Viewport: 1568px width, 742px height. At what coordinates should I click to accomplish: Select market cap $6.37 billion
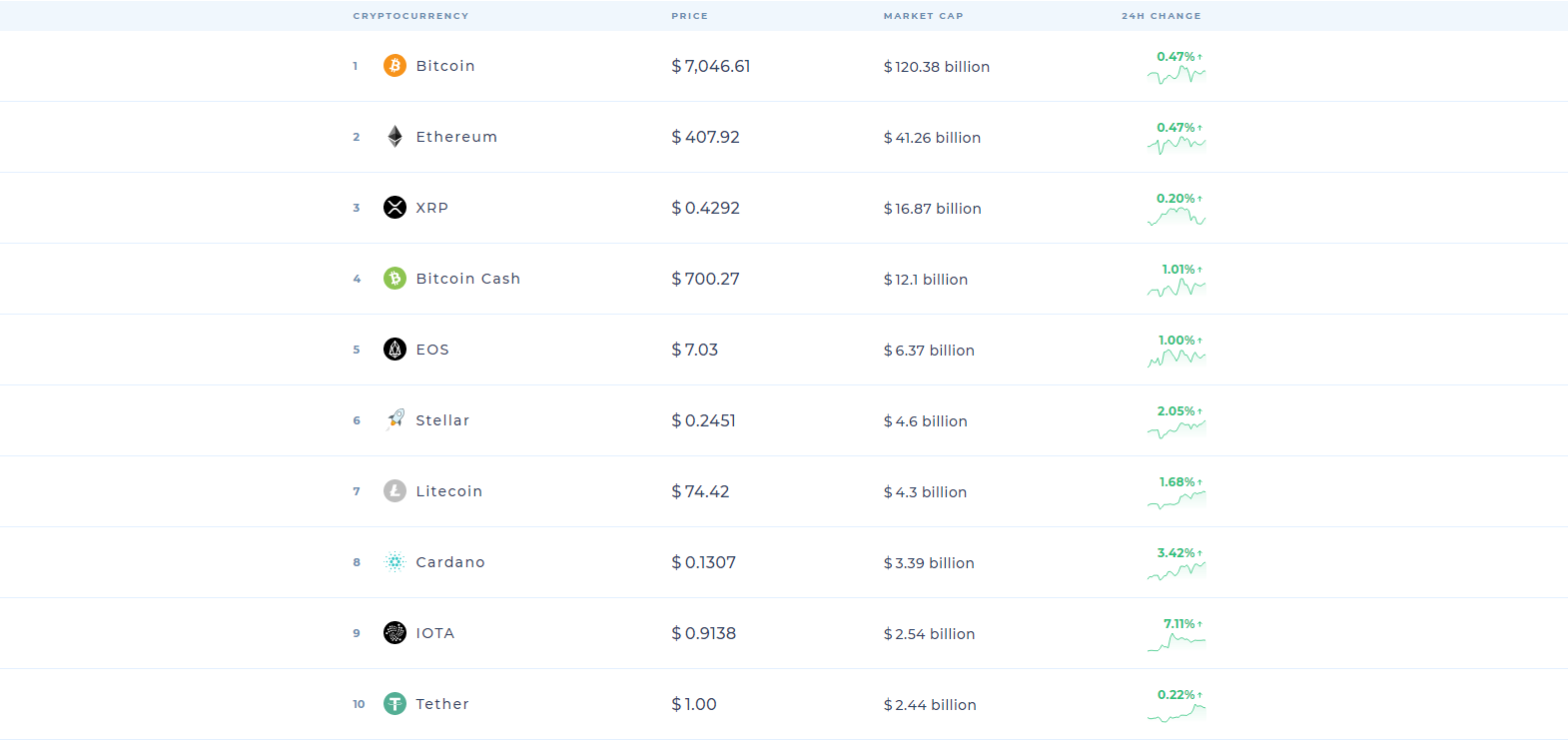(x=929, y=351)
